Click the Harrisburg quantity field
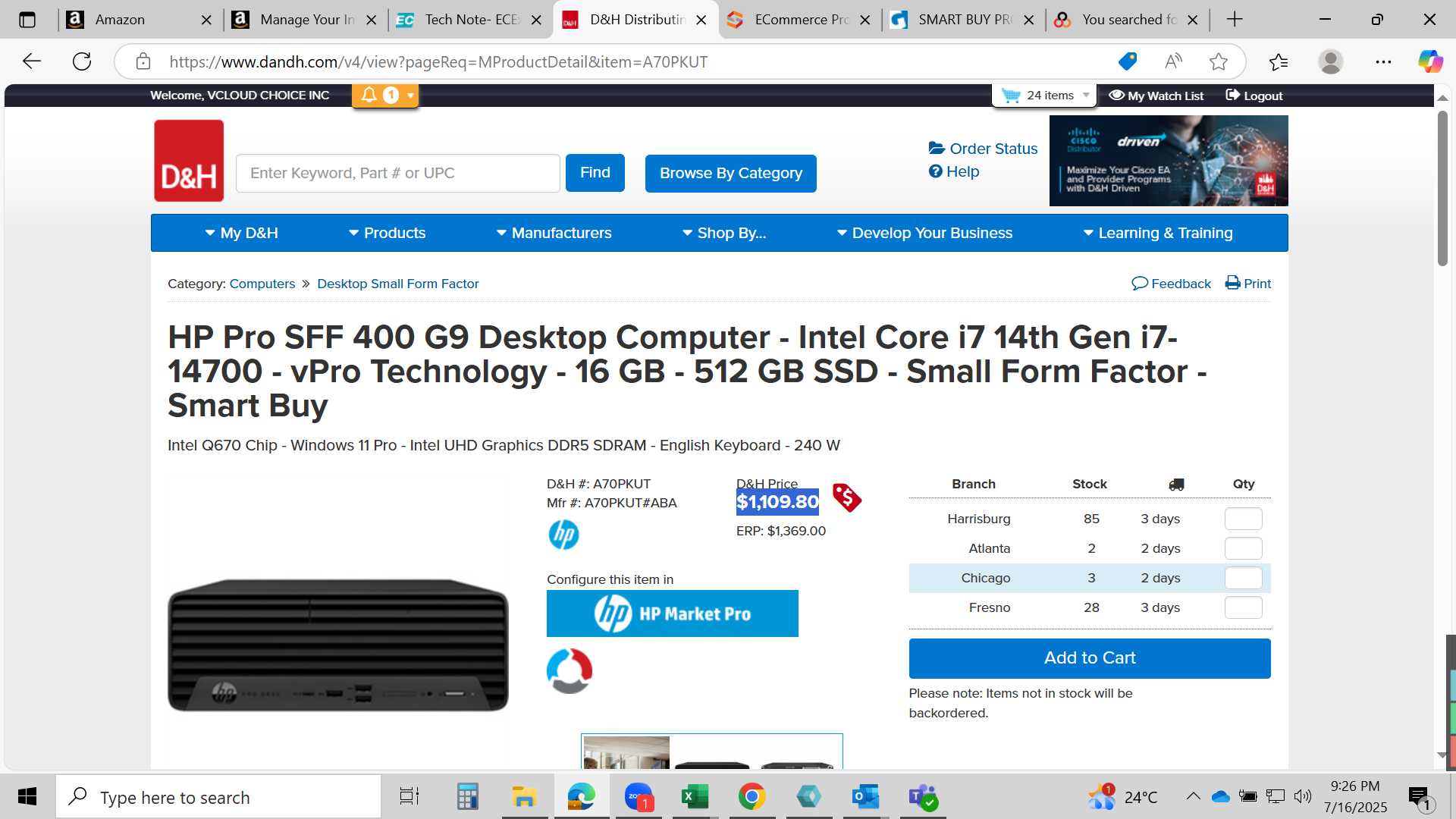Screen dimensions: 1456x819 click(x=1244, y=519)
